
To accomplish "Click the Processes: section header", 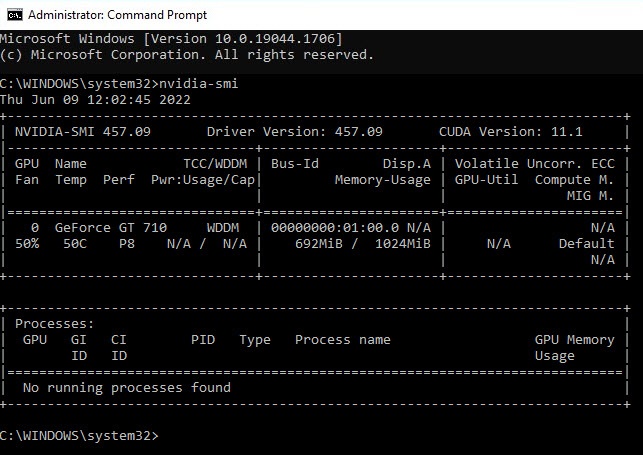I will tap(54, 324).
